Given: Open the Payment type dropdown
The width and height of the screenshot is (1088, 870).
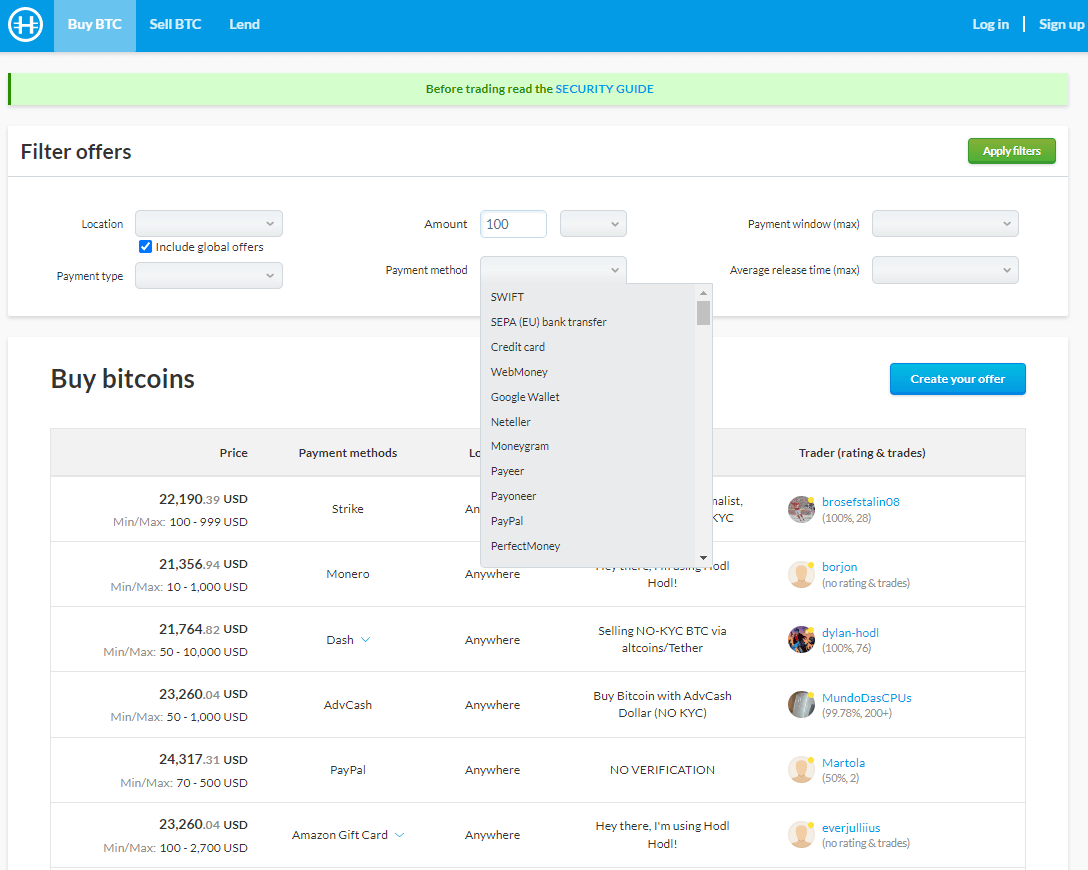Looking at the screenshot, I should click(x=209, y=275).
